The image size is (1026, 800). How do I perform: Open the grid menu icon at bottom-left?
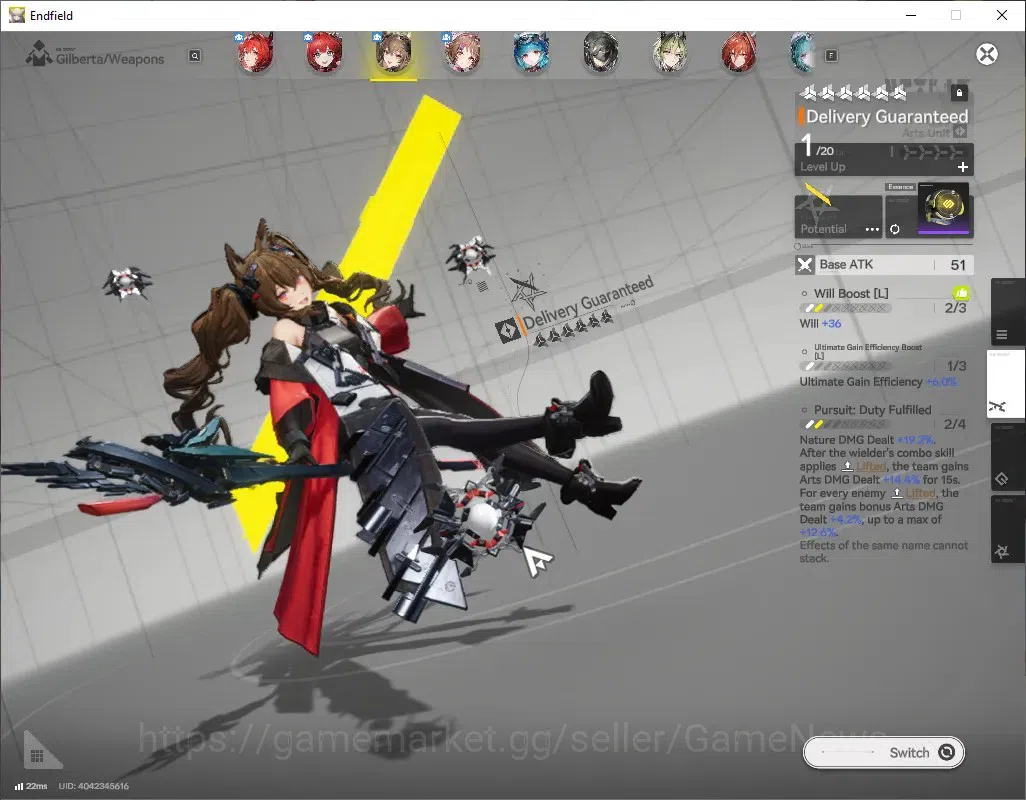pyautogui.click(x=37, y=756)
